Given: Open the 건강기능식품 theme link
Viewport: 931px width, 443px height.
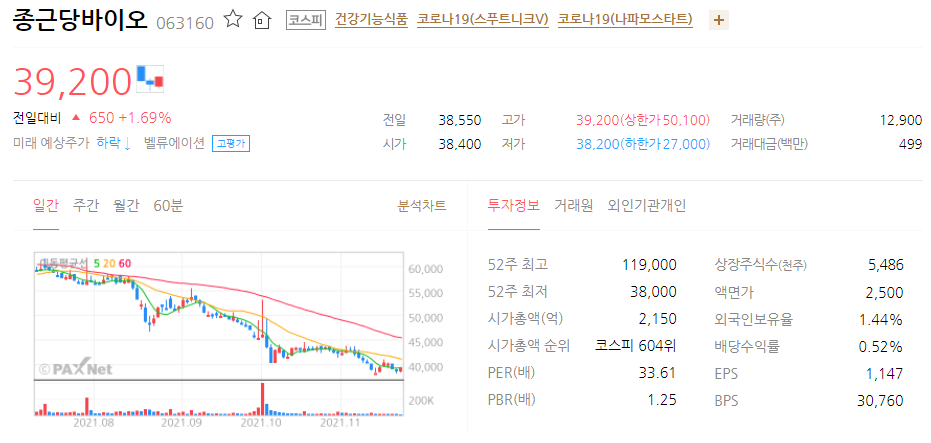Looking at the screenshot, I should point(371,20).
